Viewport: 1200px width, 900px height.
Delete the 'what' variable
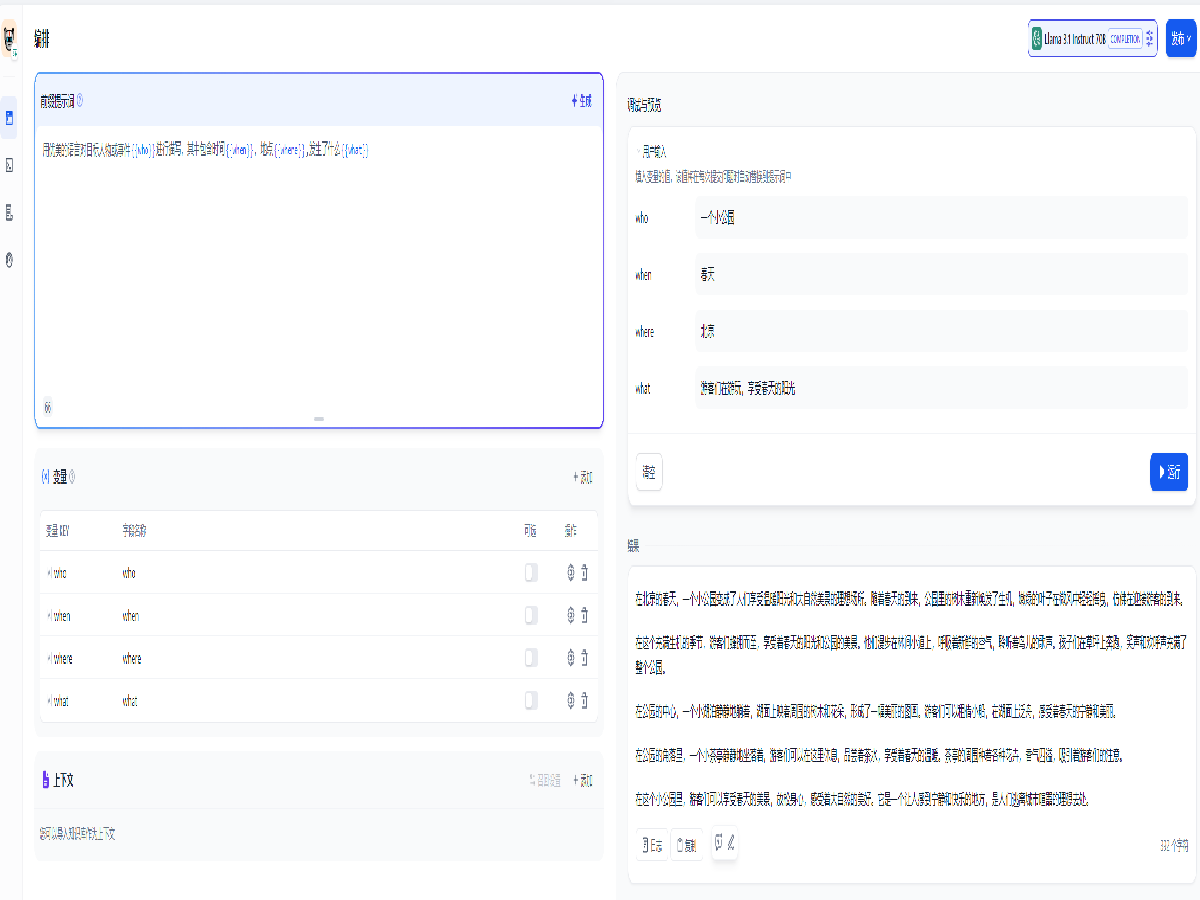[585, 700]
